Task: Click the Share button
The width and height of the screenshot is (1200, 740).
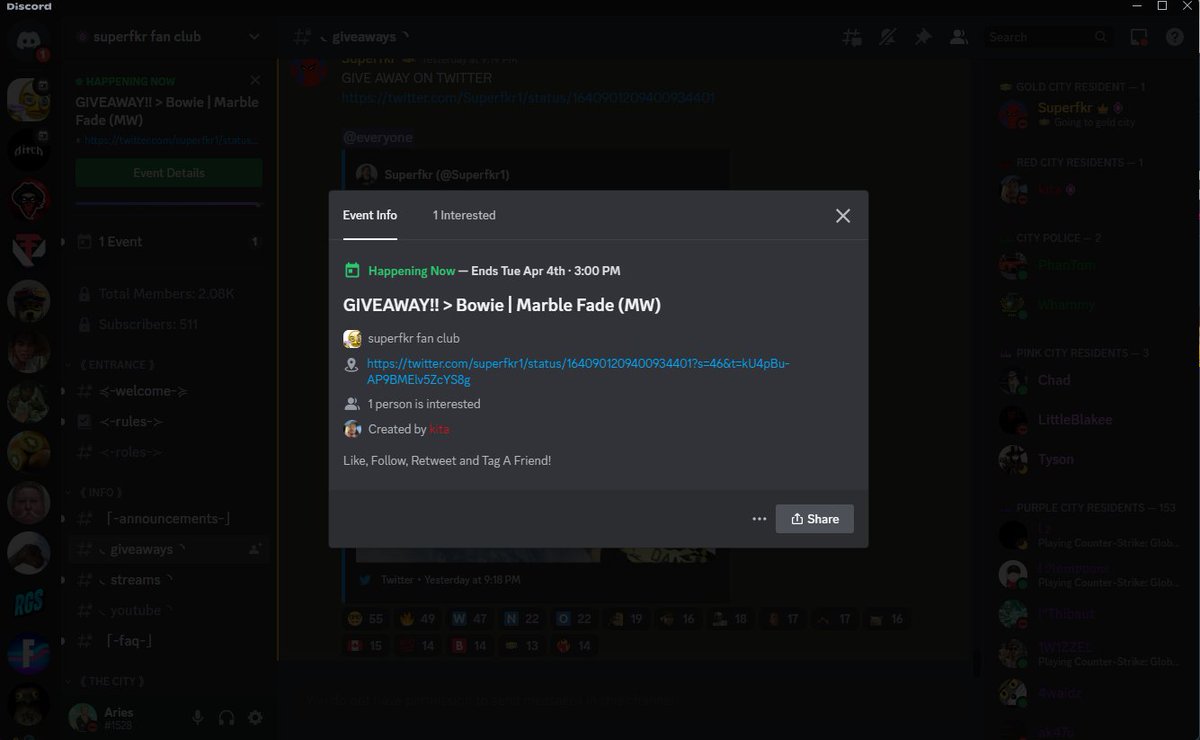Action: [x=814, y=519]
